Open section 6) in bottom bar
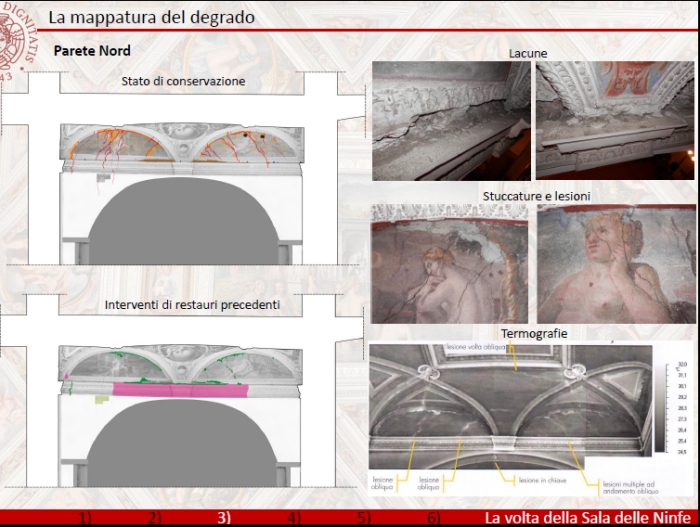This screenshot has height=527, width=700. 433,518
